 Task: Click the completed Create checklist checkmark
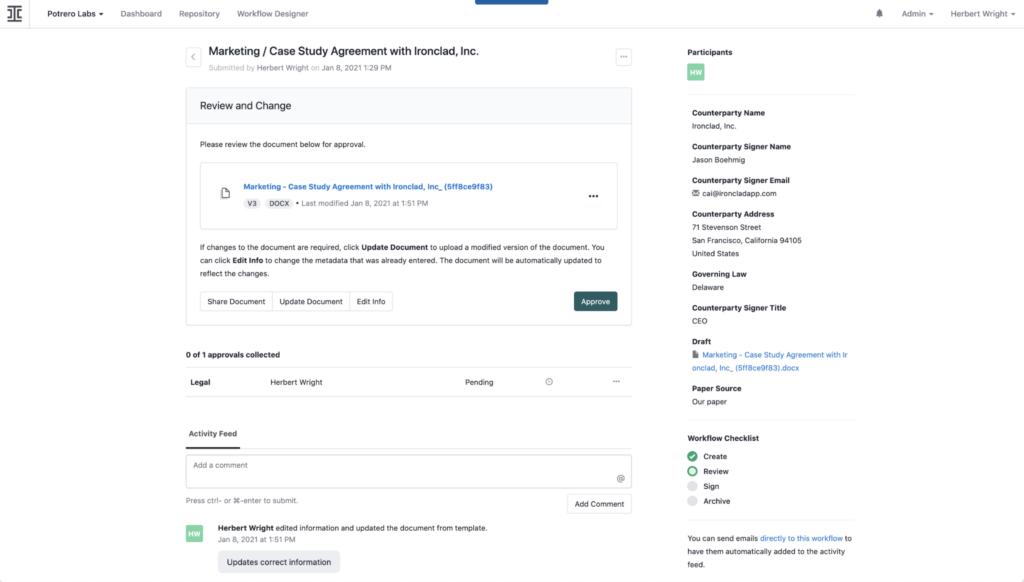(x=693, y=456)
